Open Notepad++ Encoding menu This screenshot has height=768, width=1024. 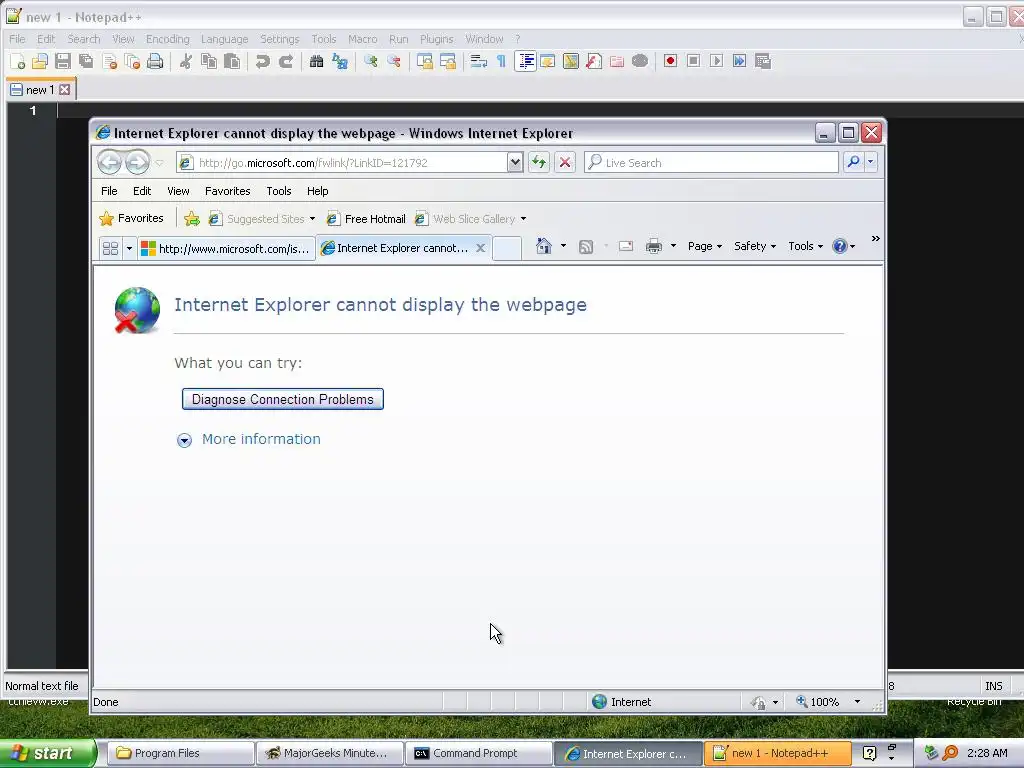pos(168,39)
